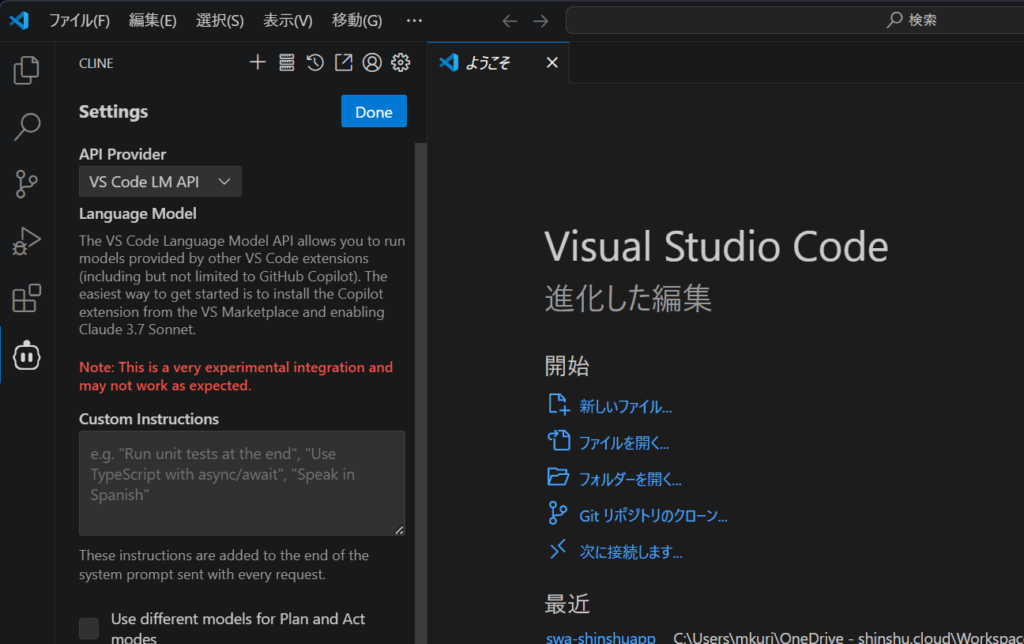Image resolution: width=1024 pixels, height=644 pixels.
Task: Open the Extensions view
Action: (x=26, y=298)
